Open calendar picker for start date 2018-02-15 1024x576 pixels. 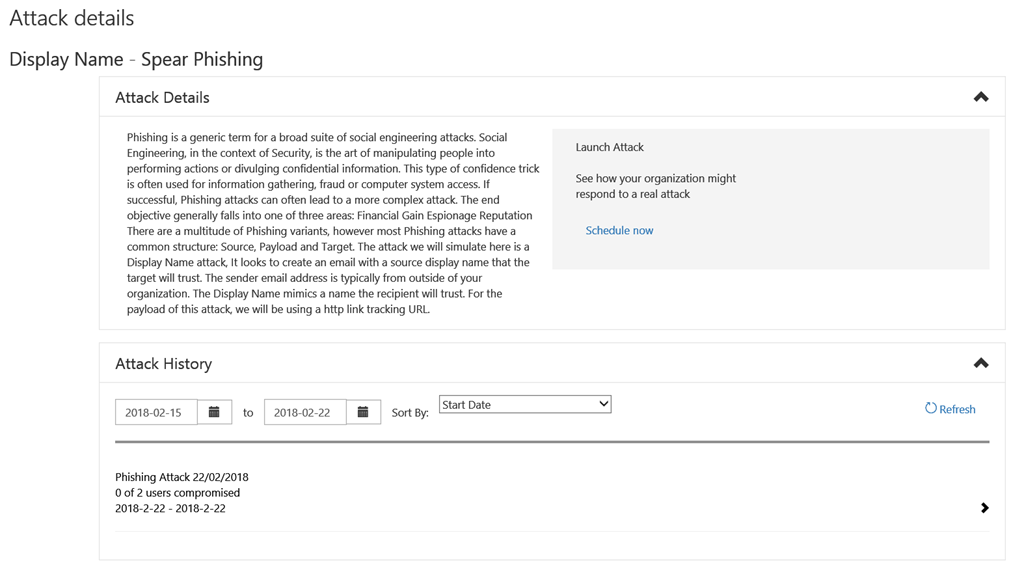214,412
